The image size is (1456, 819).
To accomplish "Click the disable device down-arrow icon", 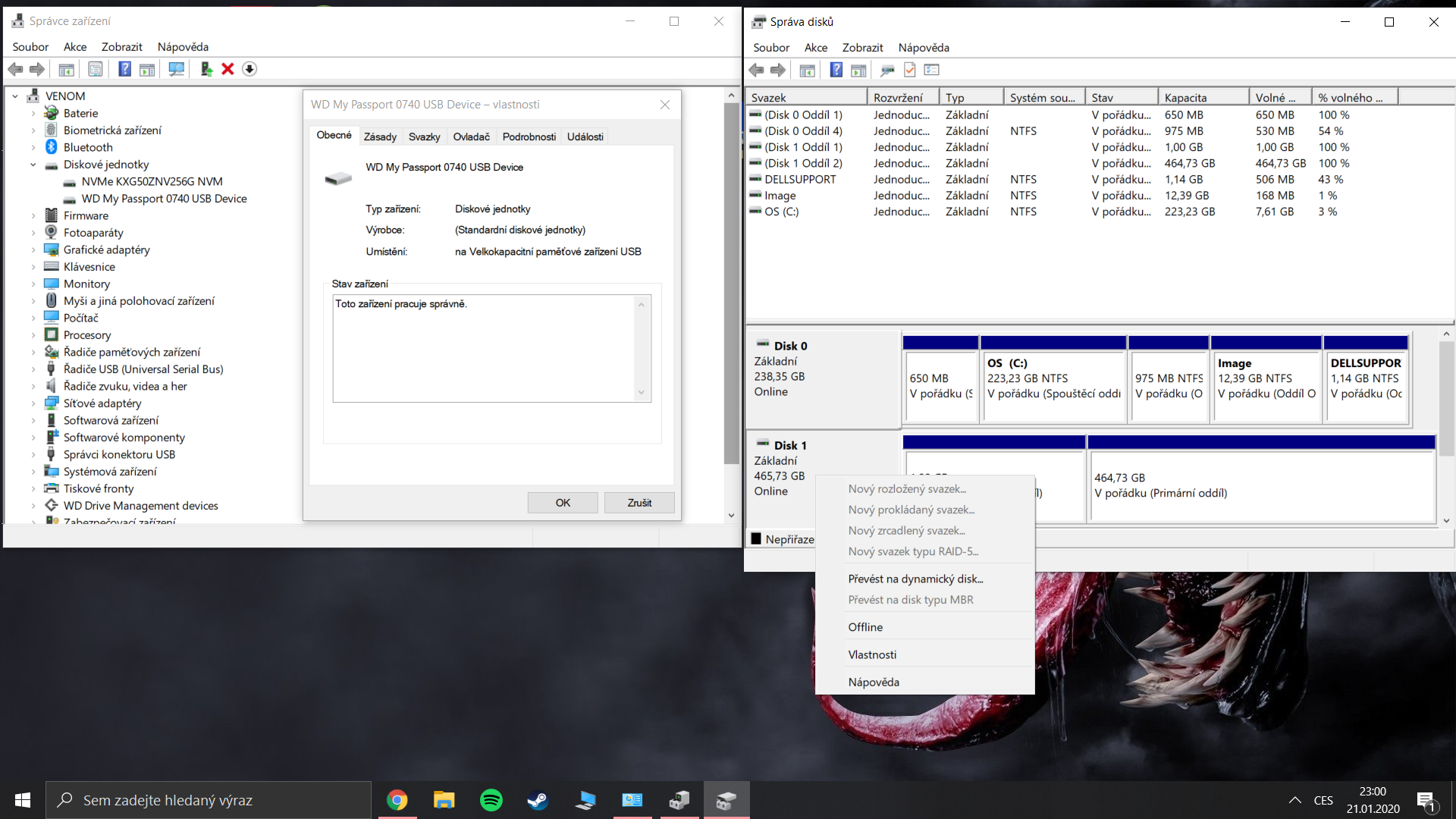I will [249, 69].
